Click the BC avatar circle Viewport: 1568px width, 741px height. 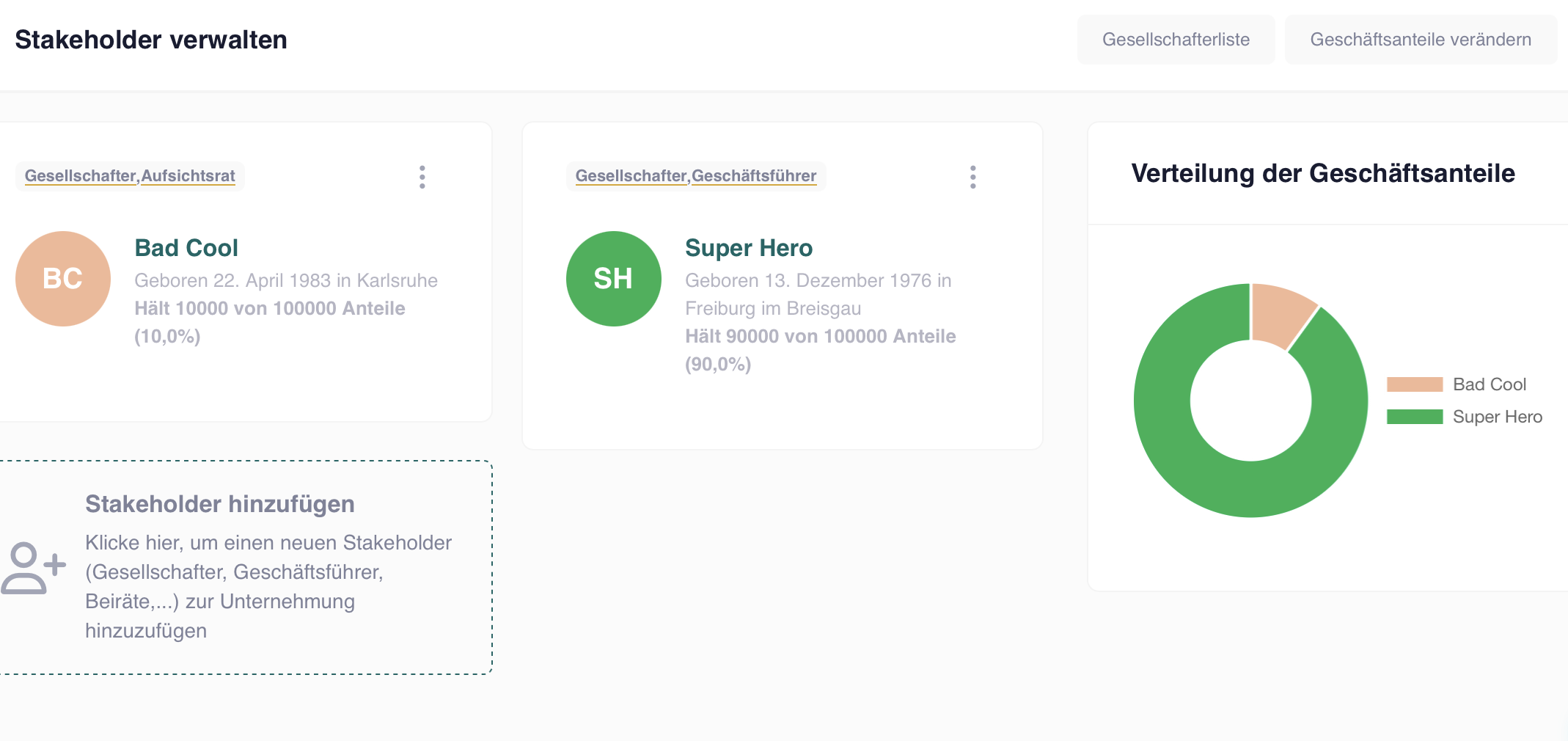pos(63,279)
